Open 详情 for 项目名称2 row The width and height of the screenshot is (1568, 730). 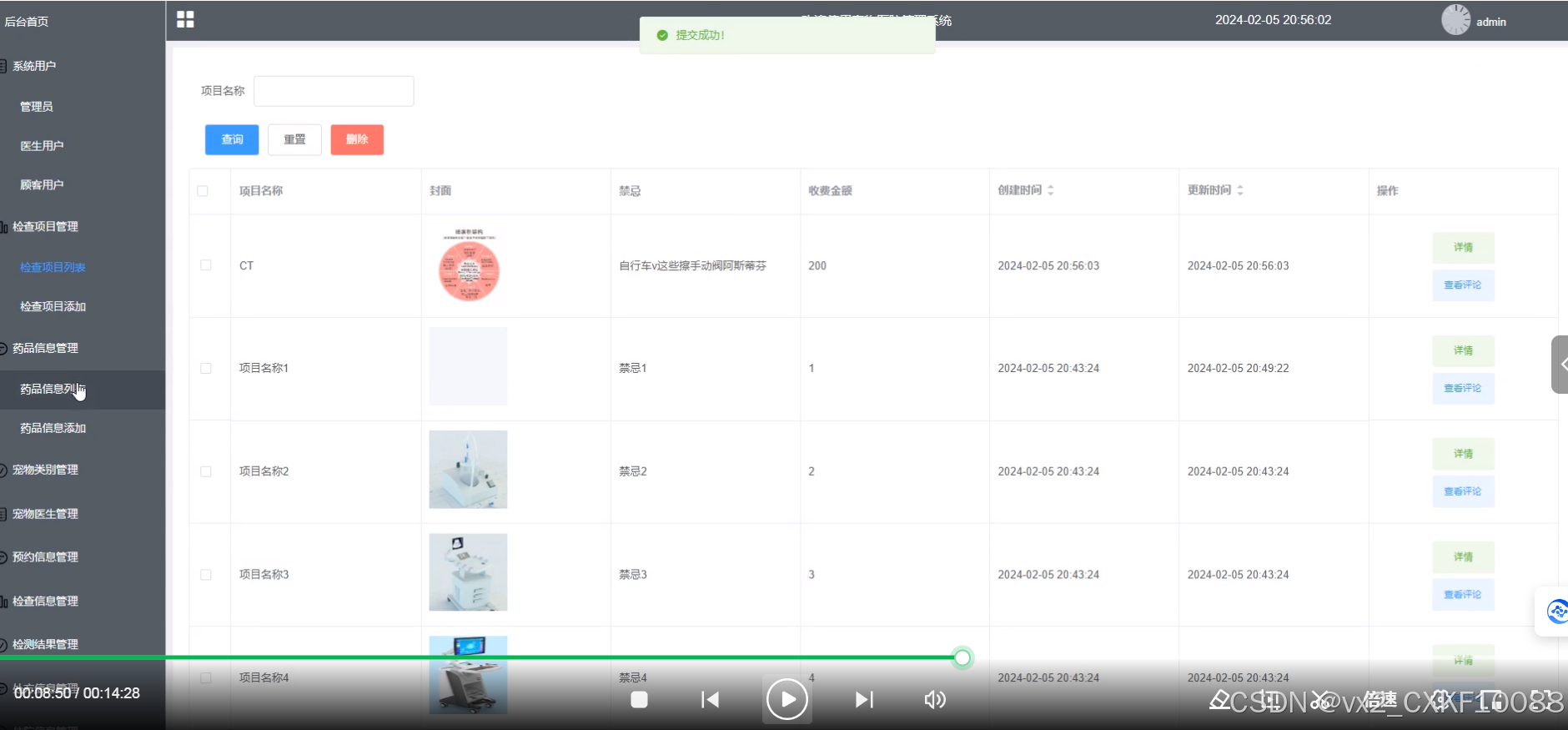click(x=1463, y=454)
